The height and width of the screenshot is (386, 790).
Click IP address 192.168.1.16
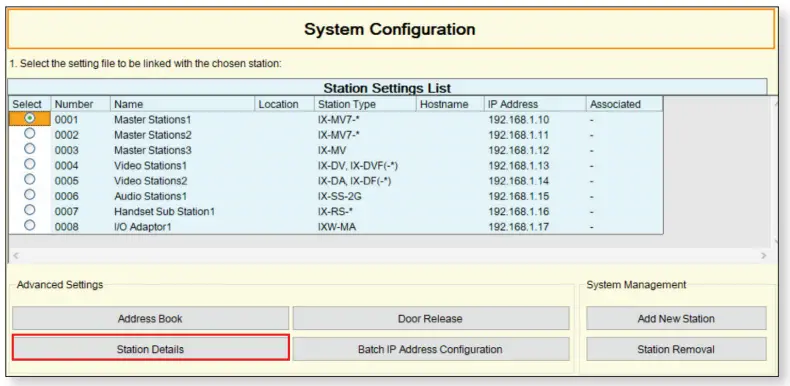(518, 211)
